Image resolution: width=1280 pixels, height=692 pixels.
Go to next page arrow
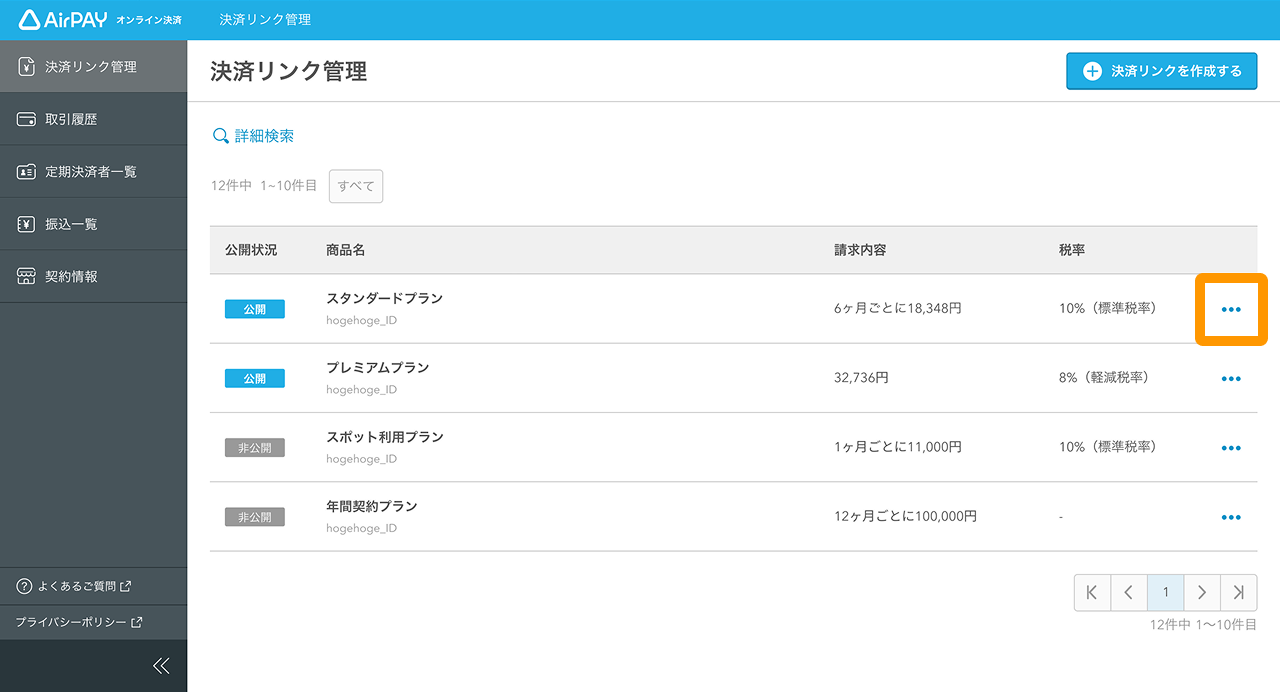click(1202, 593)
